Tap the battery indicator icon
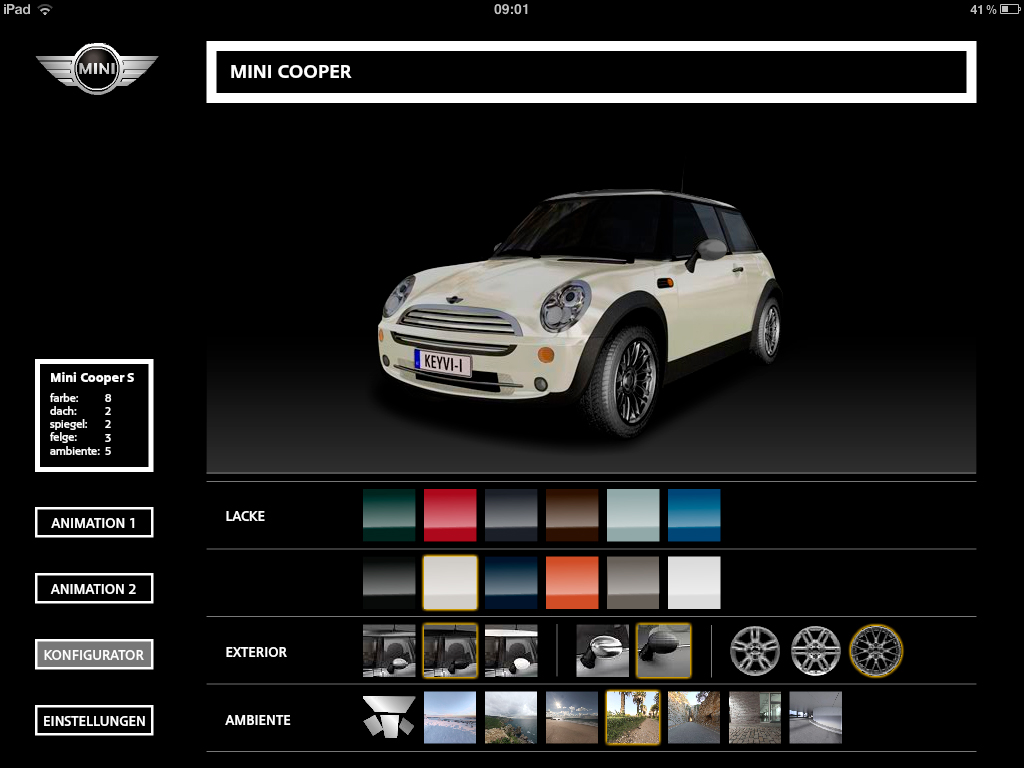1024x768 pixels. 1010,9
